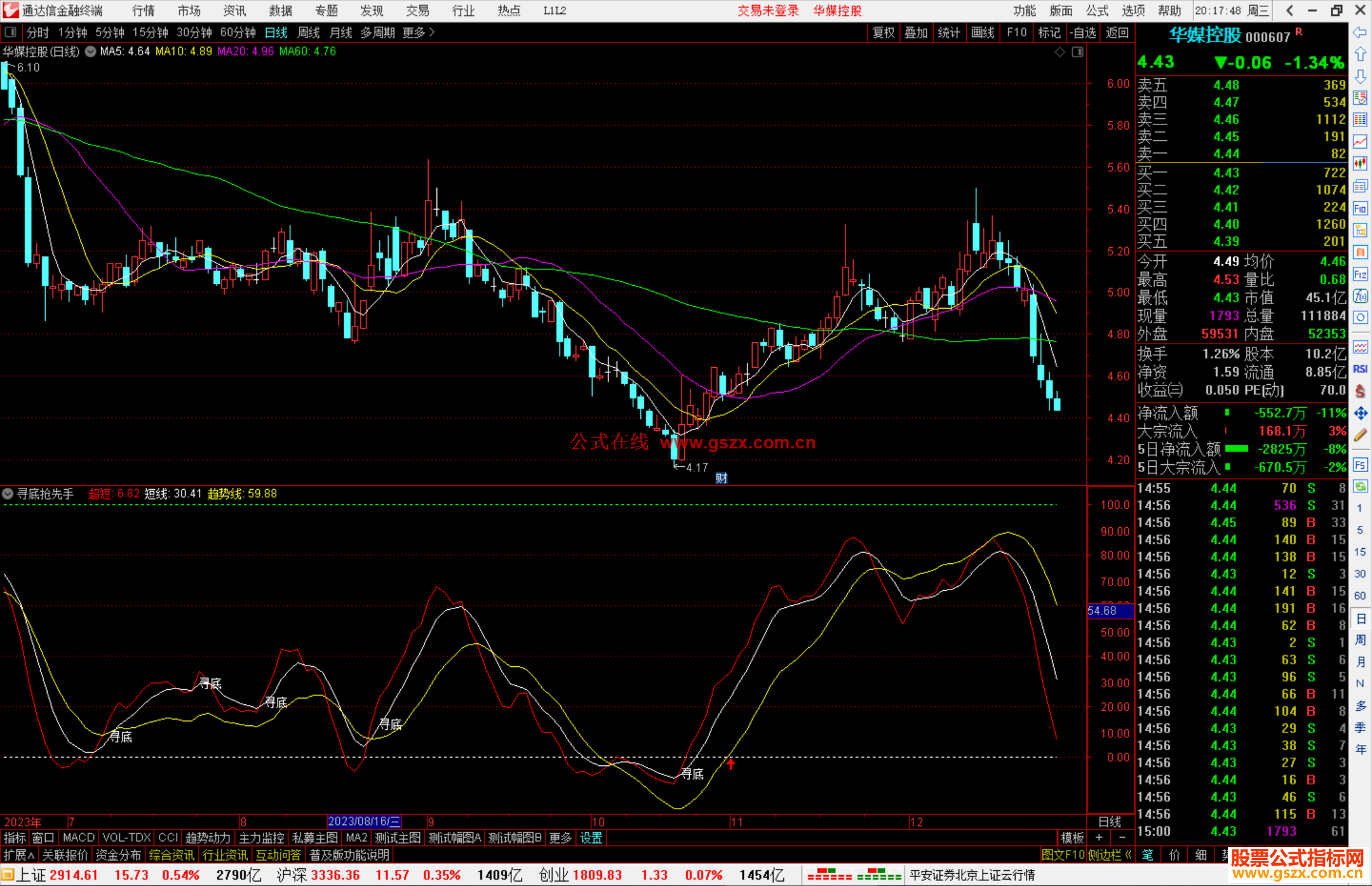Toggle the round button beside 寻底抢先手
Viewport: 1372px width, 886px height.
tap(8, 493)
